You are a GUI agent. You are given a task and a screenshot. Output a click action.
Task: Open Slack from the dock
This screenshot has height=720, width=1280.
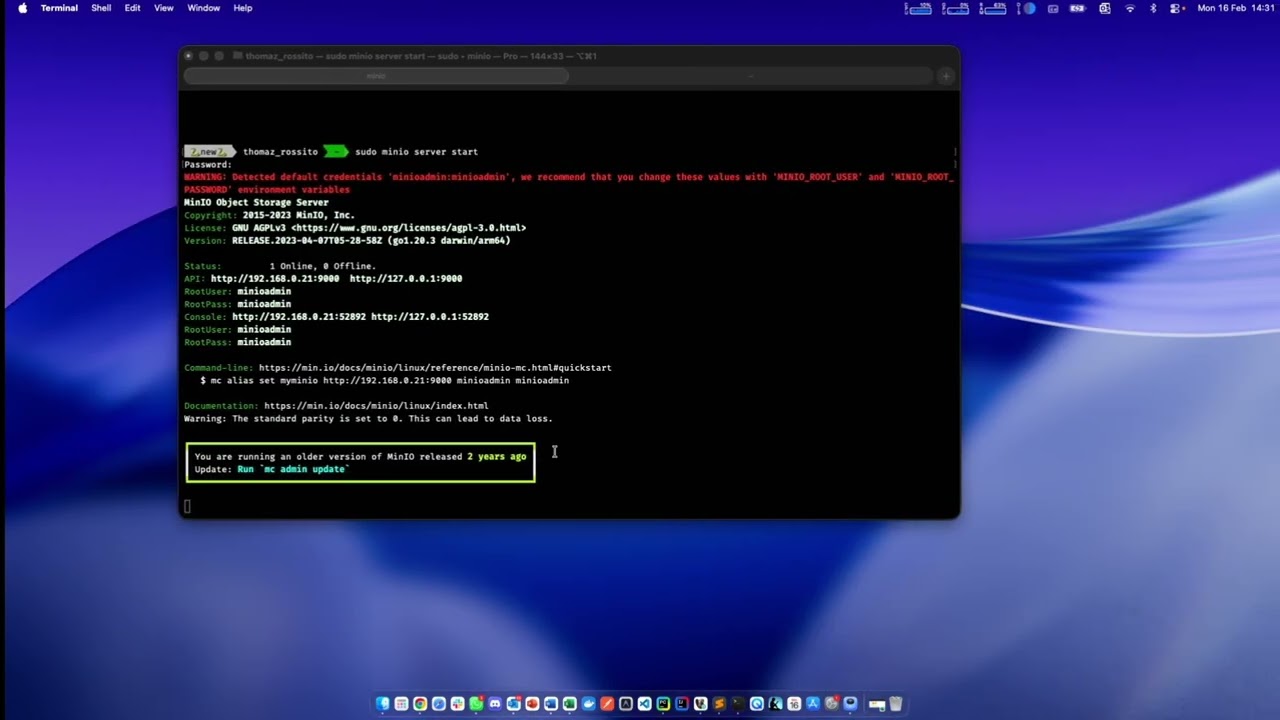tap(457, 704)
